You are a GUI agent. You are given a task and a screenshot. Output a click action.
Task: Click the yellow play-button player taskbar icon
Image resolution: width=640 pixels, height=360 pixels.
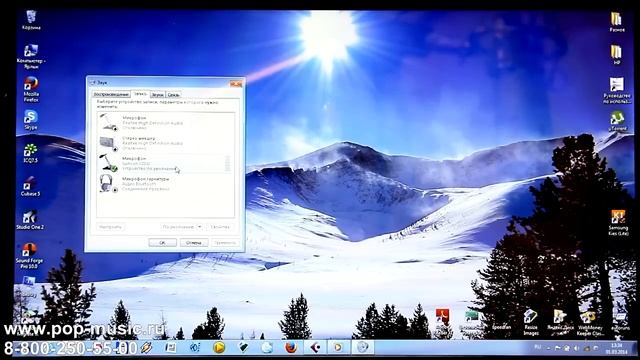(x=219, y=347)
